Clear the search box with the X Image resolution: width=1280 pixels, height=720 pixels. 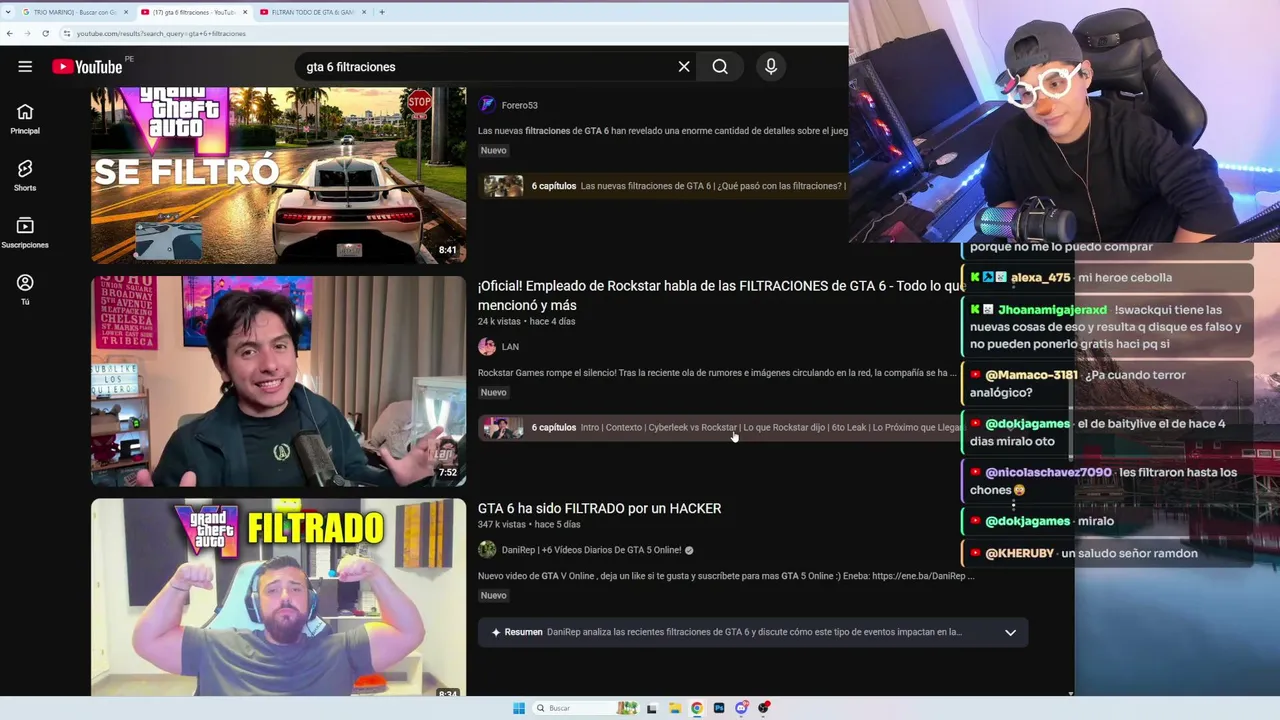click(x=684, y=67)
